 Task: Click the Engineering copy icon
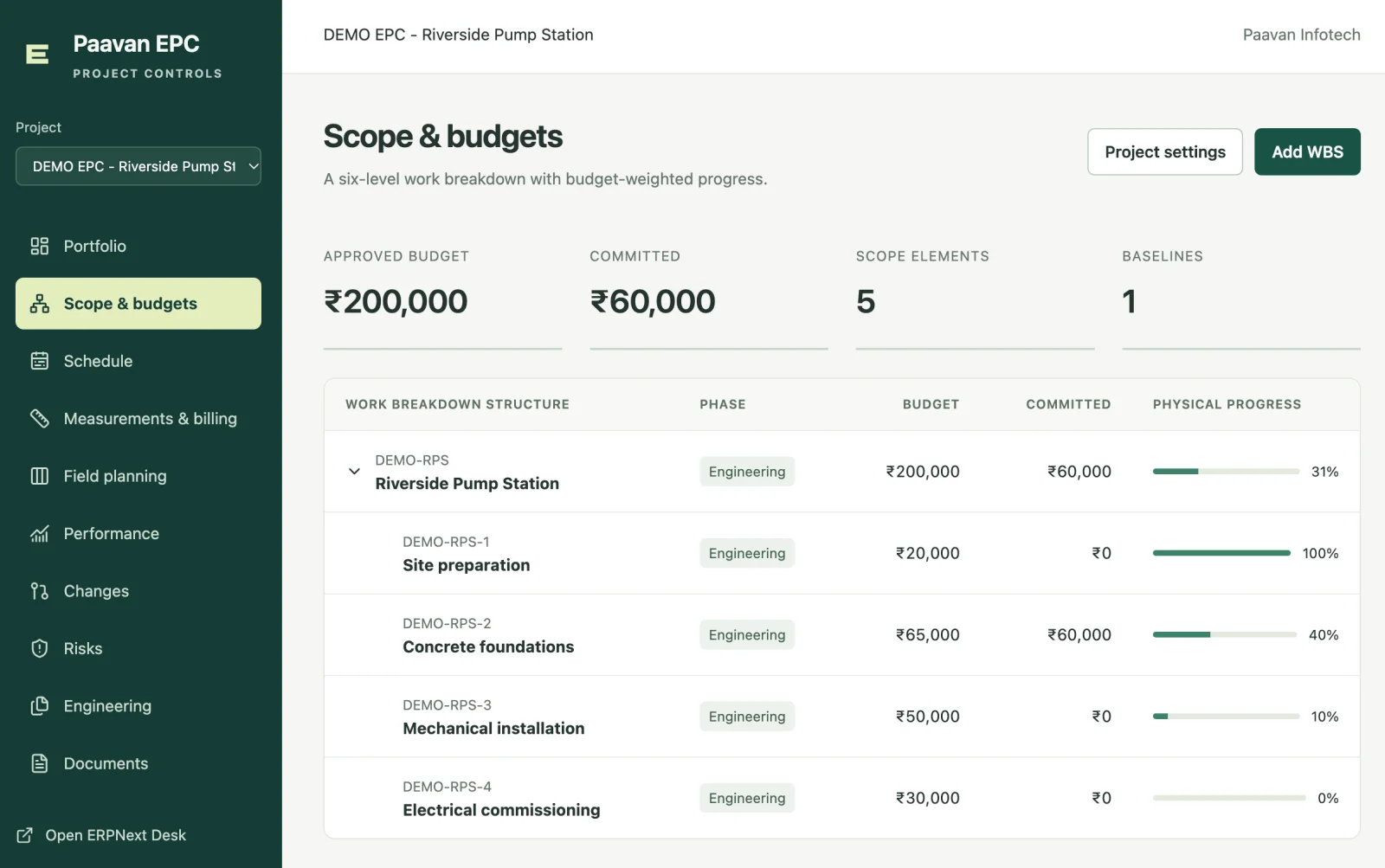40,706
